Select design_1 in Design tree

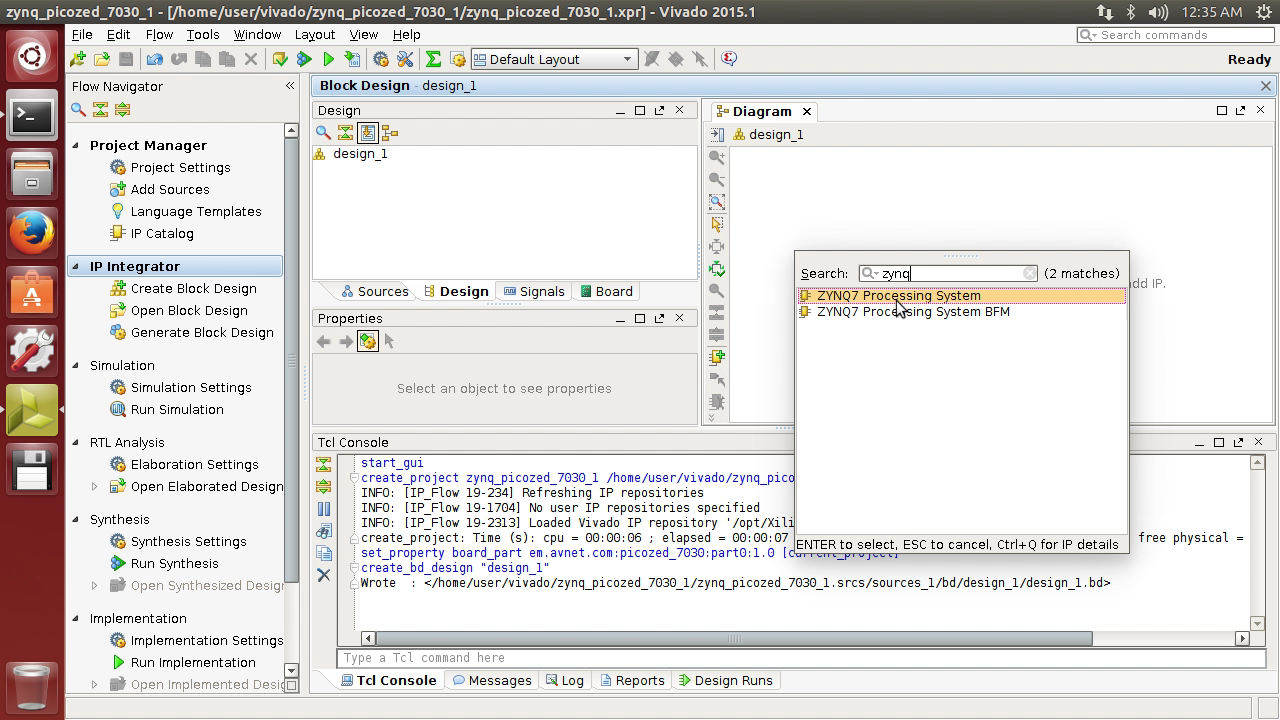coord(360,153)
